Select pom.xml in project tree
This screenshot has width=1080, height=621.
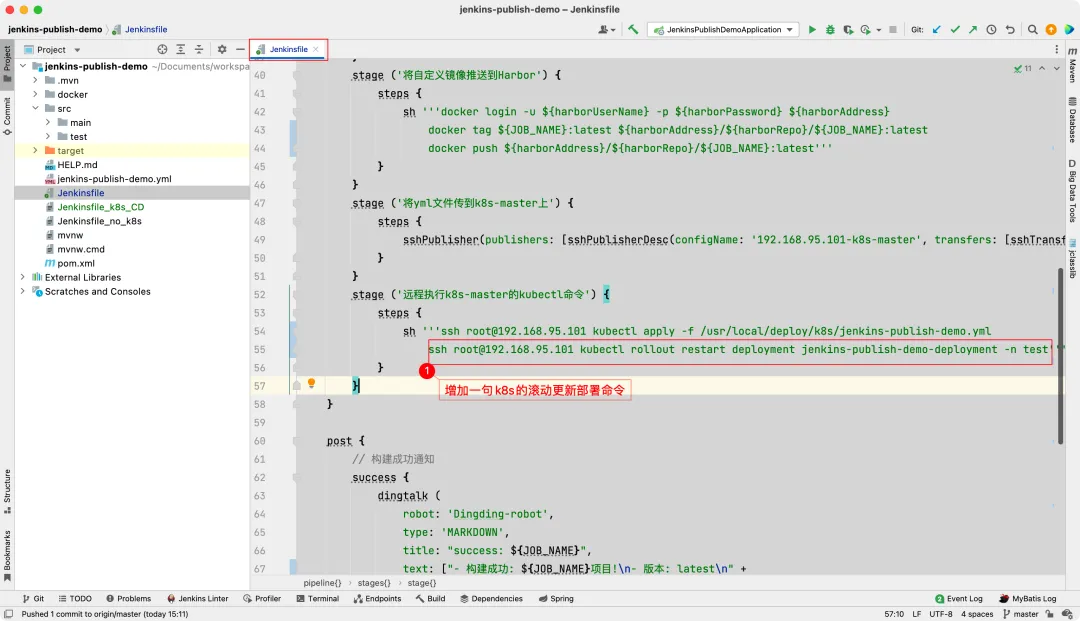[x=76, y=263]
